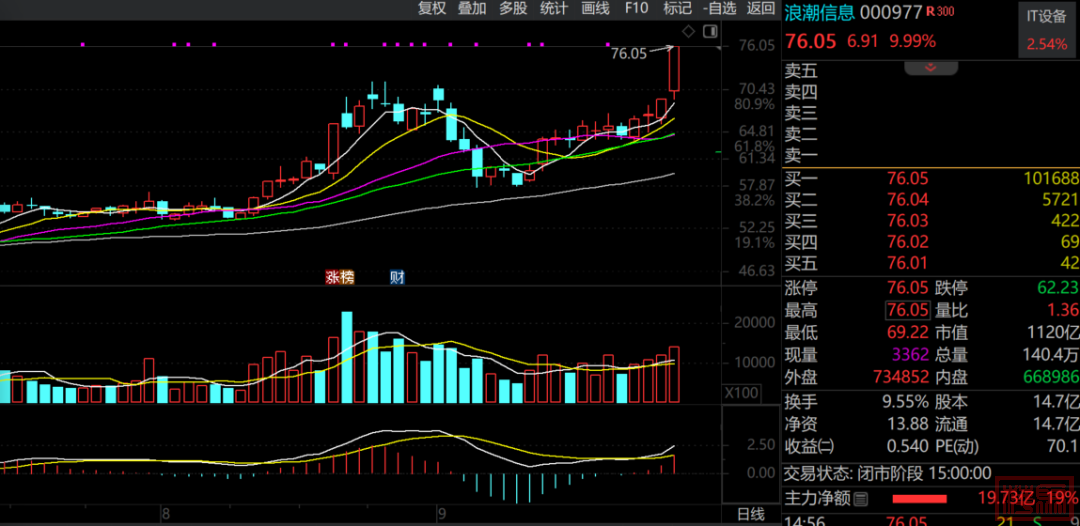Click the 财 financial report marker

397,277
